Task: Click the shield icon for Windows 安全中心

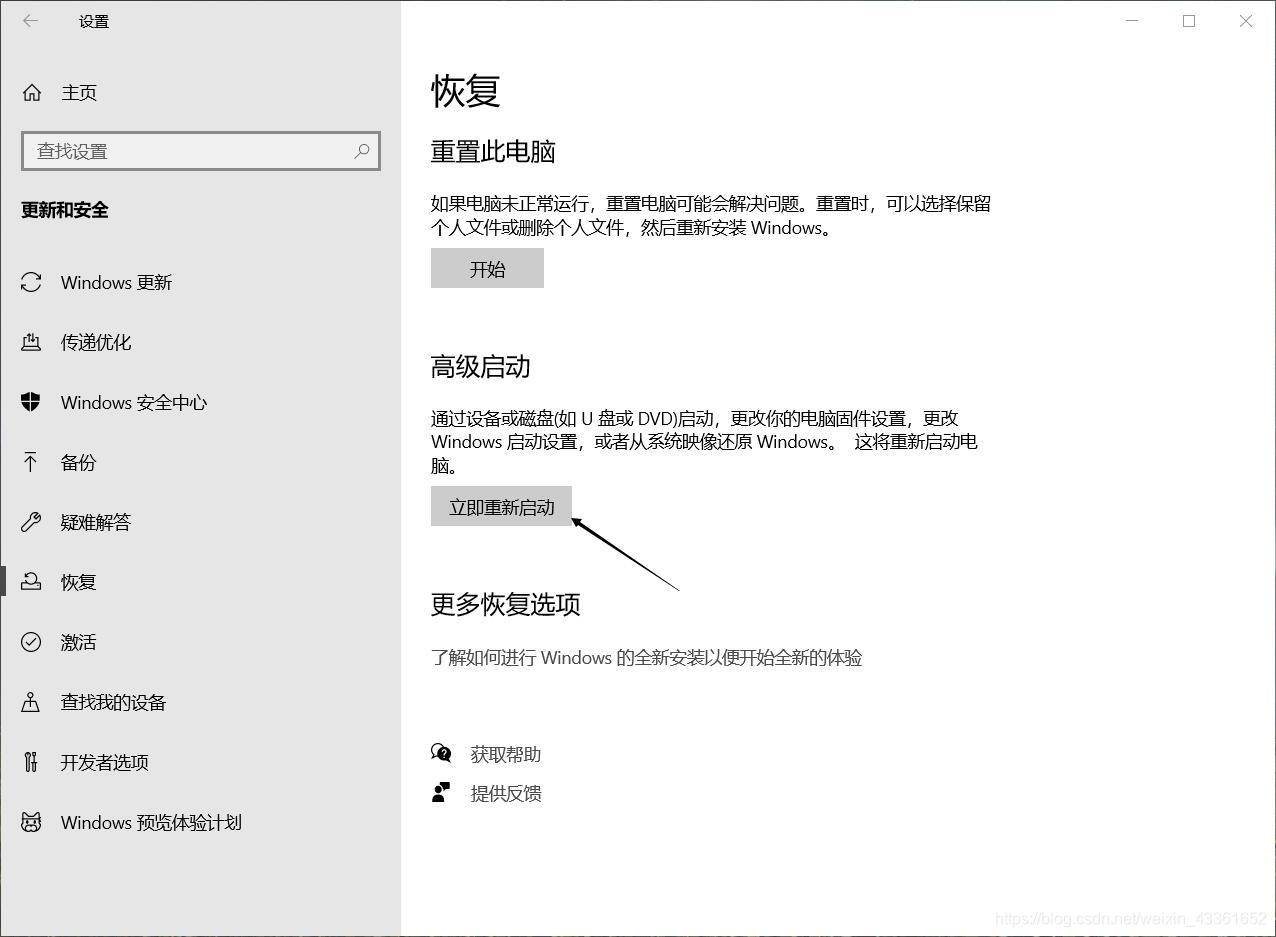Action: [31, 402]
